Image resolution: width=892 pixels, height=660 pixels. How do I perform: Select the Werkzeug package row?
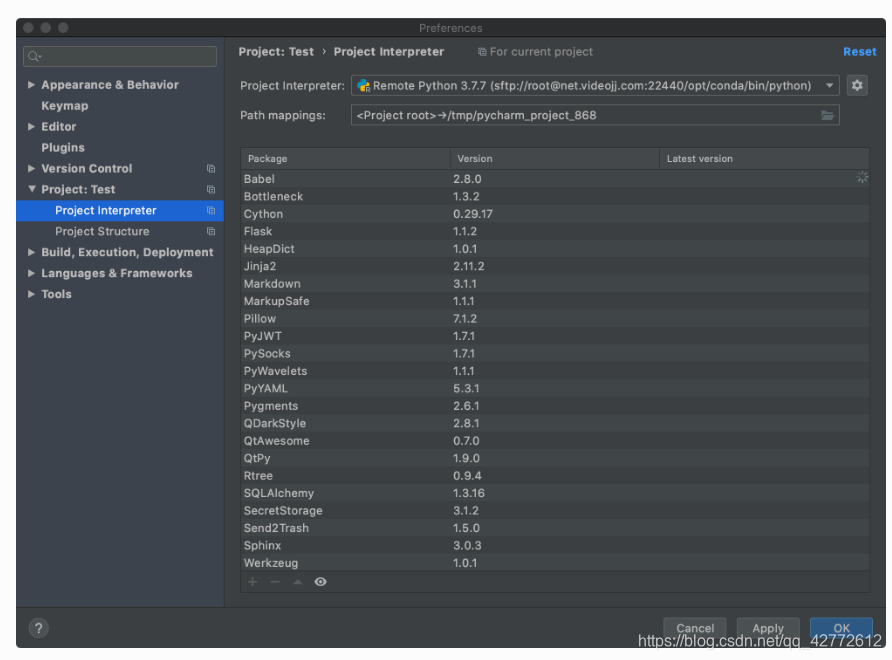[555, 563]
